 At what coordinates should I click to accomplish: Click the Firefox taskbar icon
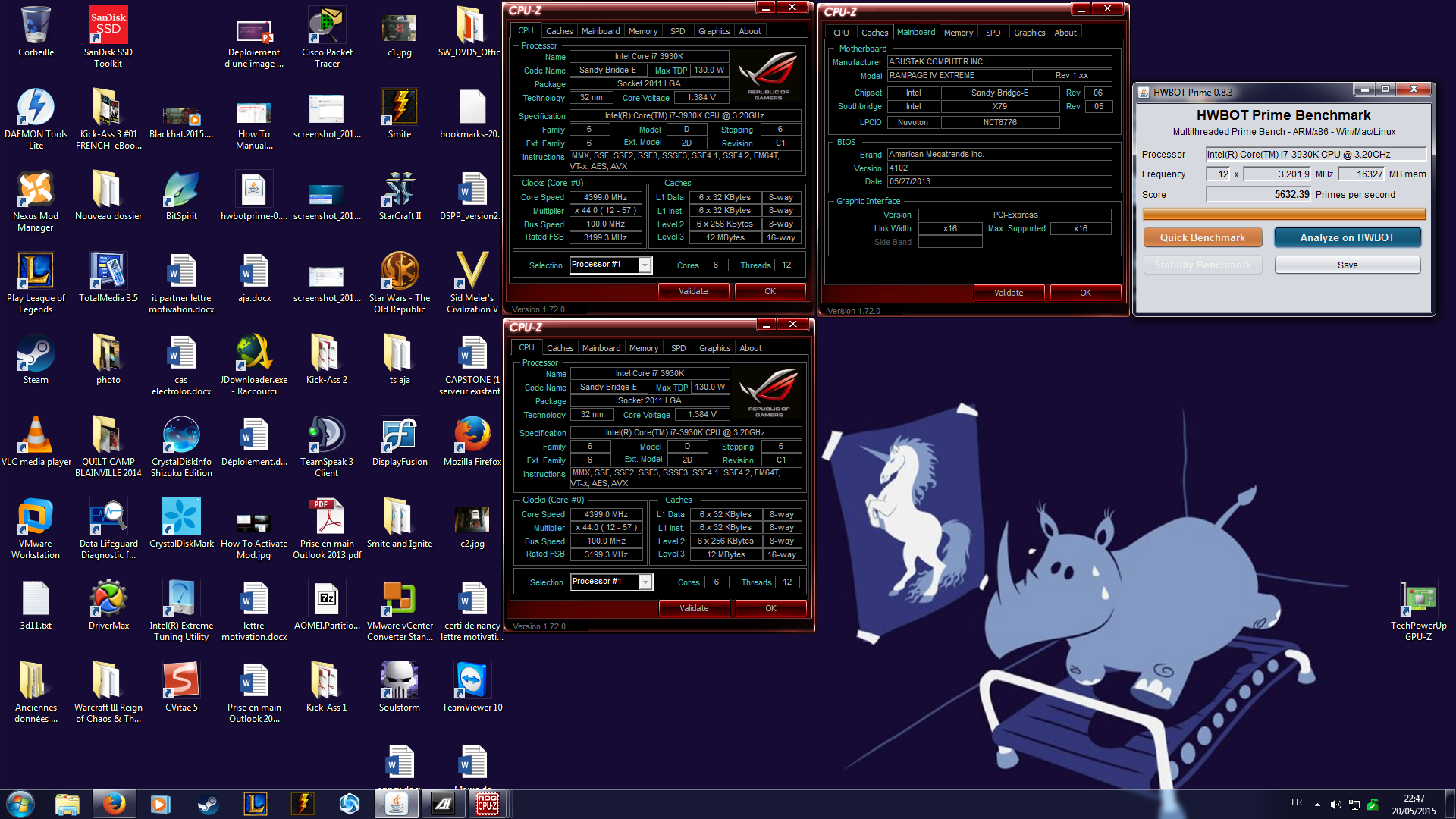pyautogui.click(x=114, y=804)
